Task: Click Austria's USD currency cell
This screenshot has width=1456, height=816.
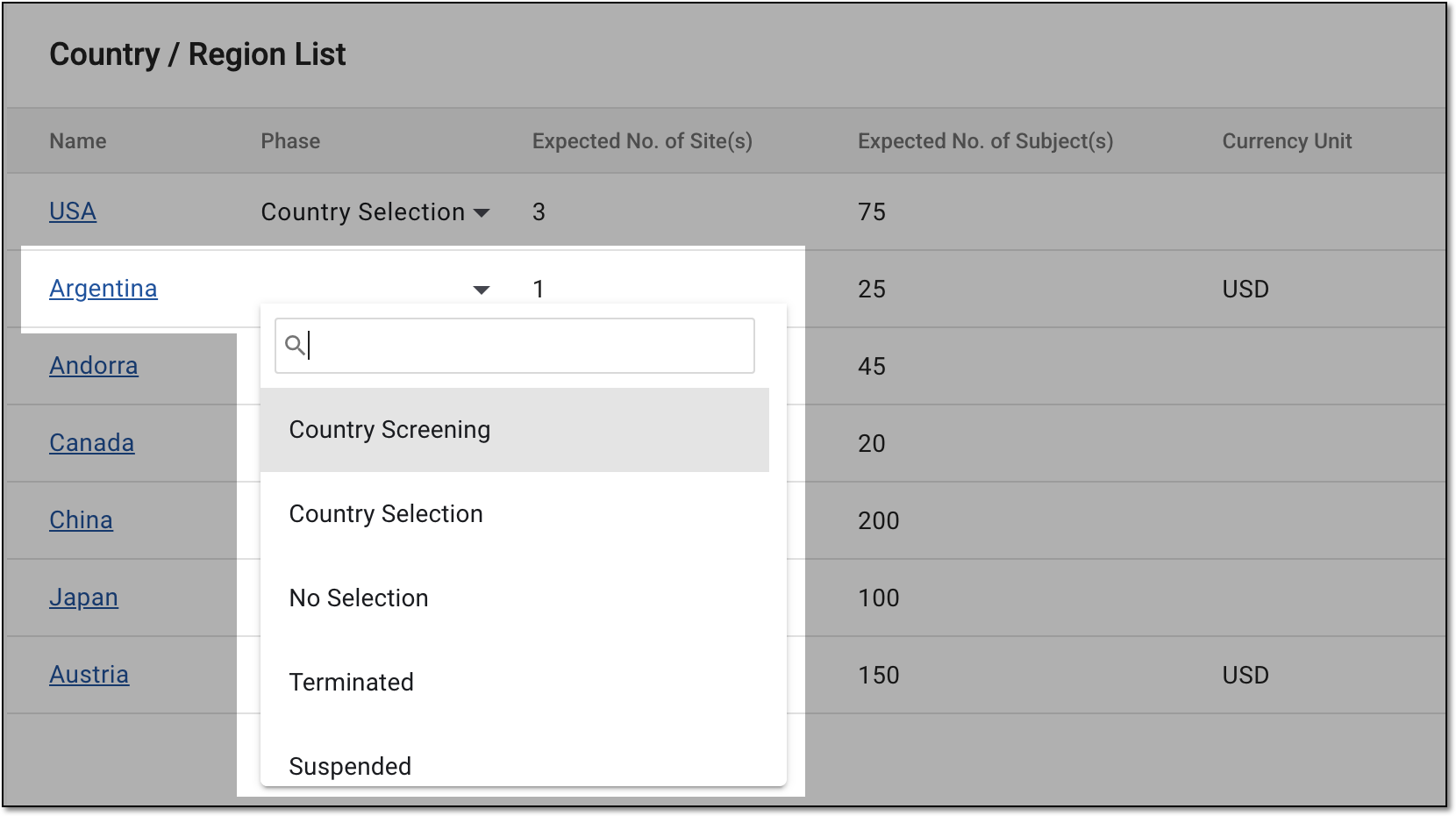Action: (1245, 676)
